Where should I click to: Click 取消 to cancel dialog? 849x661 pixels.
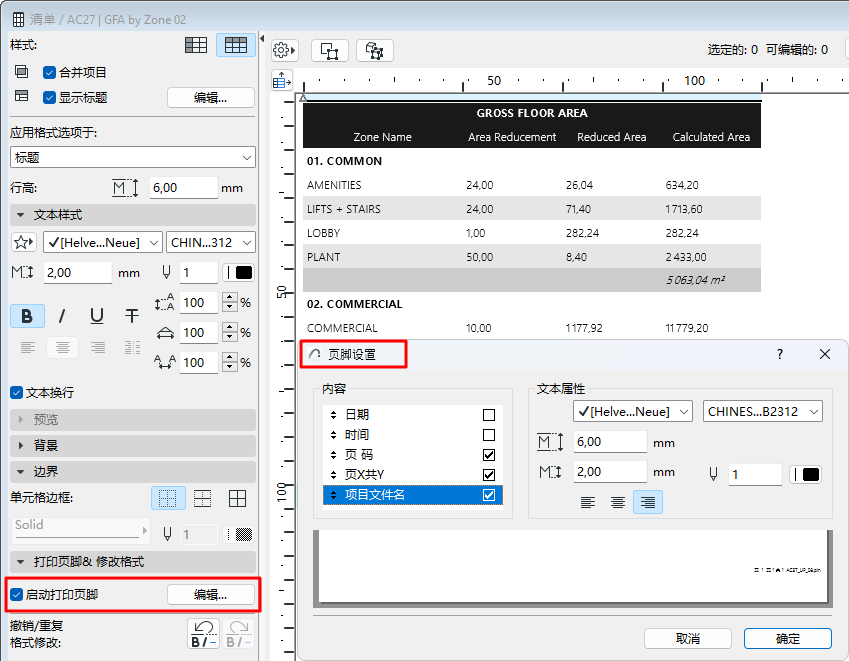[x=688, y=638]
